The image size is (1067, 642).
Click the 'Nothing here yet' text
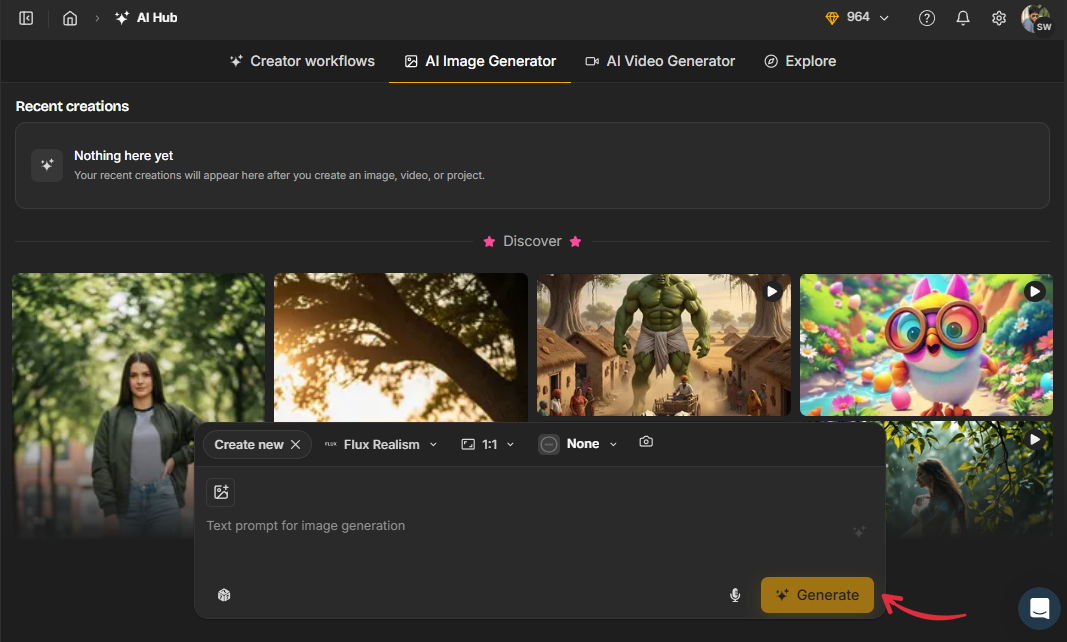pyautogui.click(x=123, y=156)
